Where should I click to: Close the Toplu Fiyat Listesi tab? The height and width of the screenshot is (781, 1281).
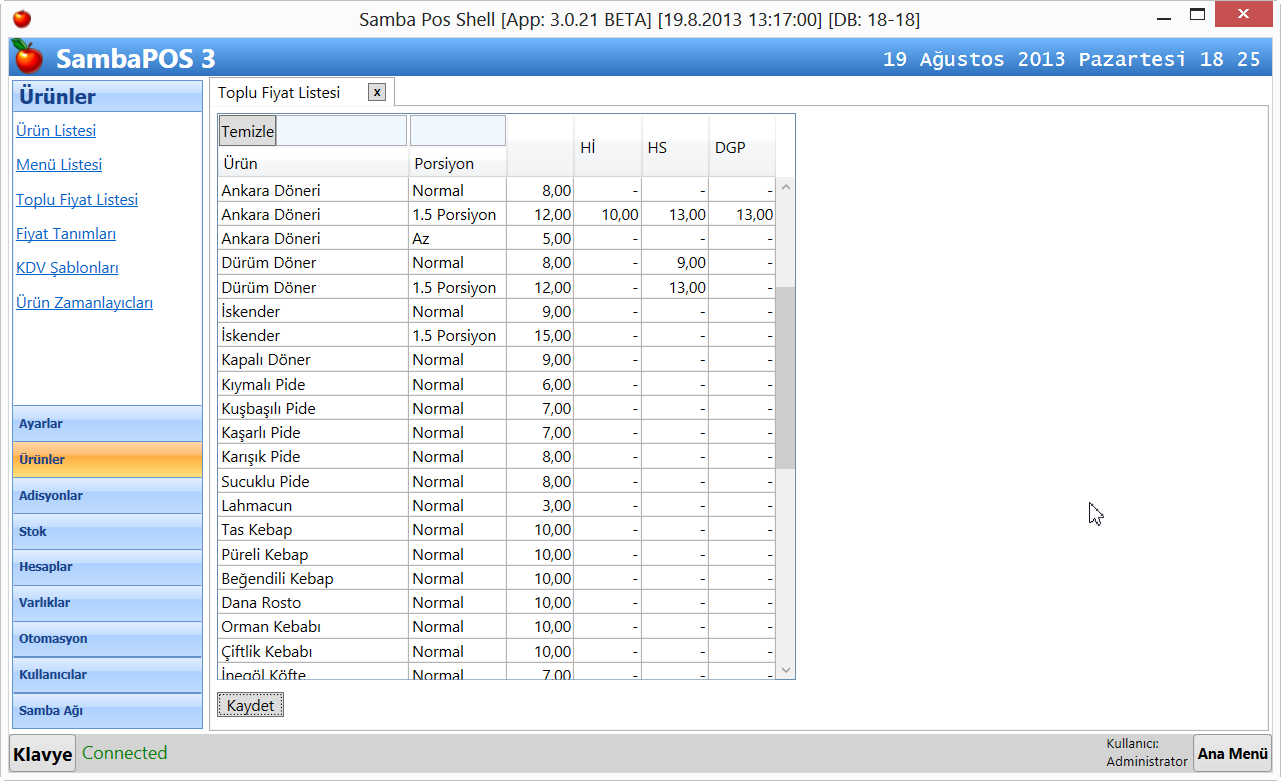pos(377,93)
